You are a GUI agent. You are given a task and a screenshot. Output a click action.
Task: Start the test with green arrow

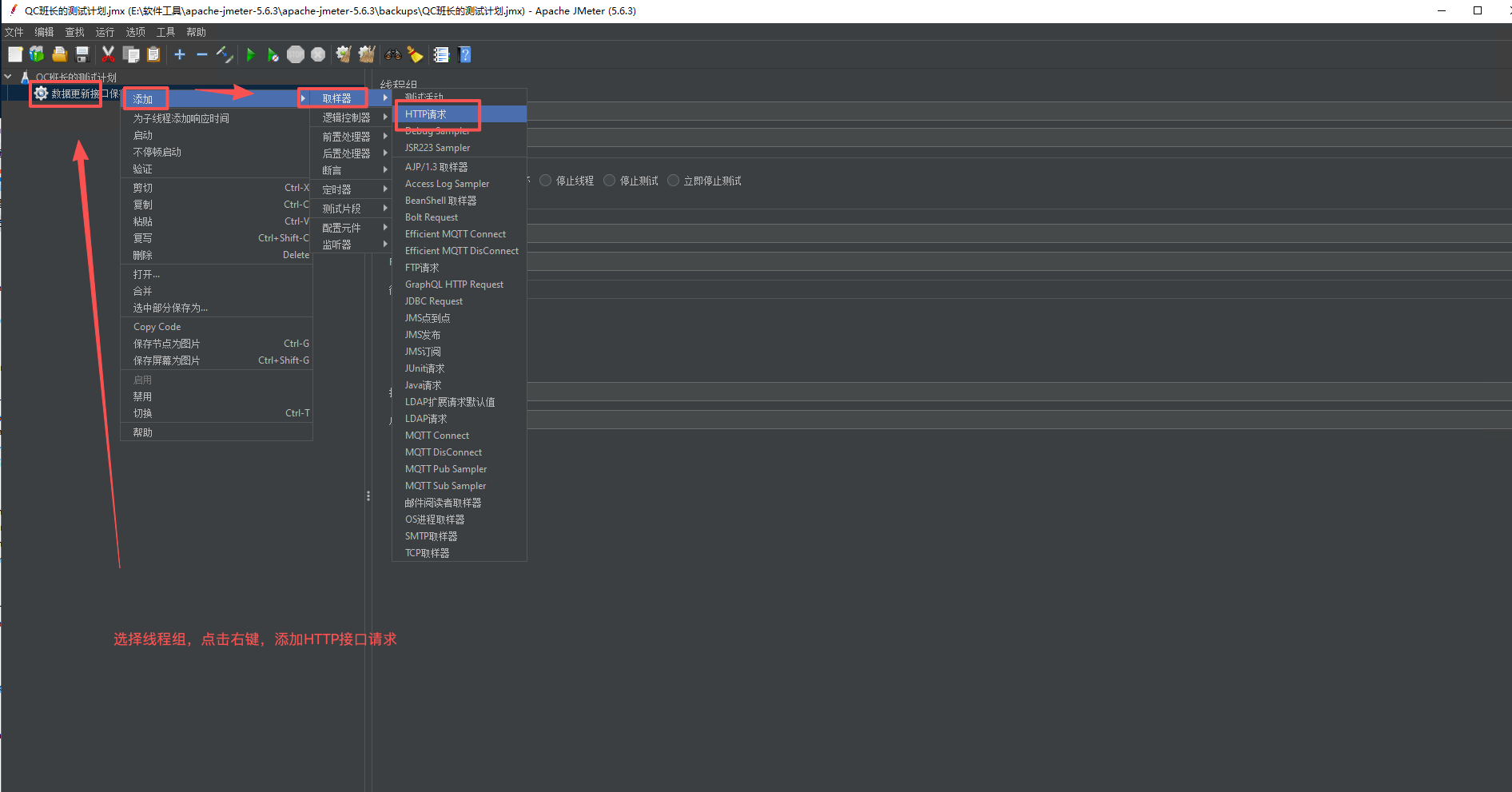251,54
